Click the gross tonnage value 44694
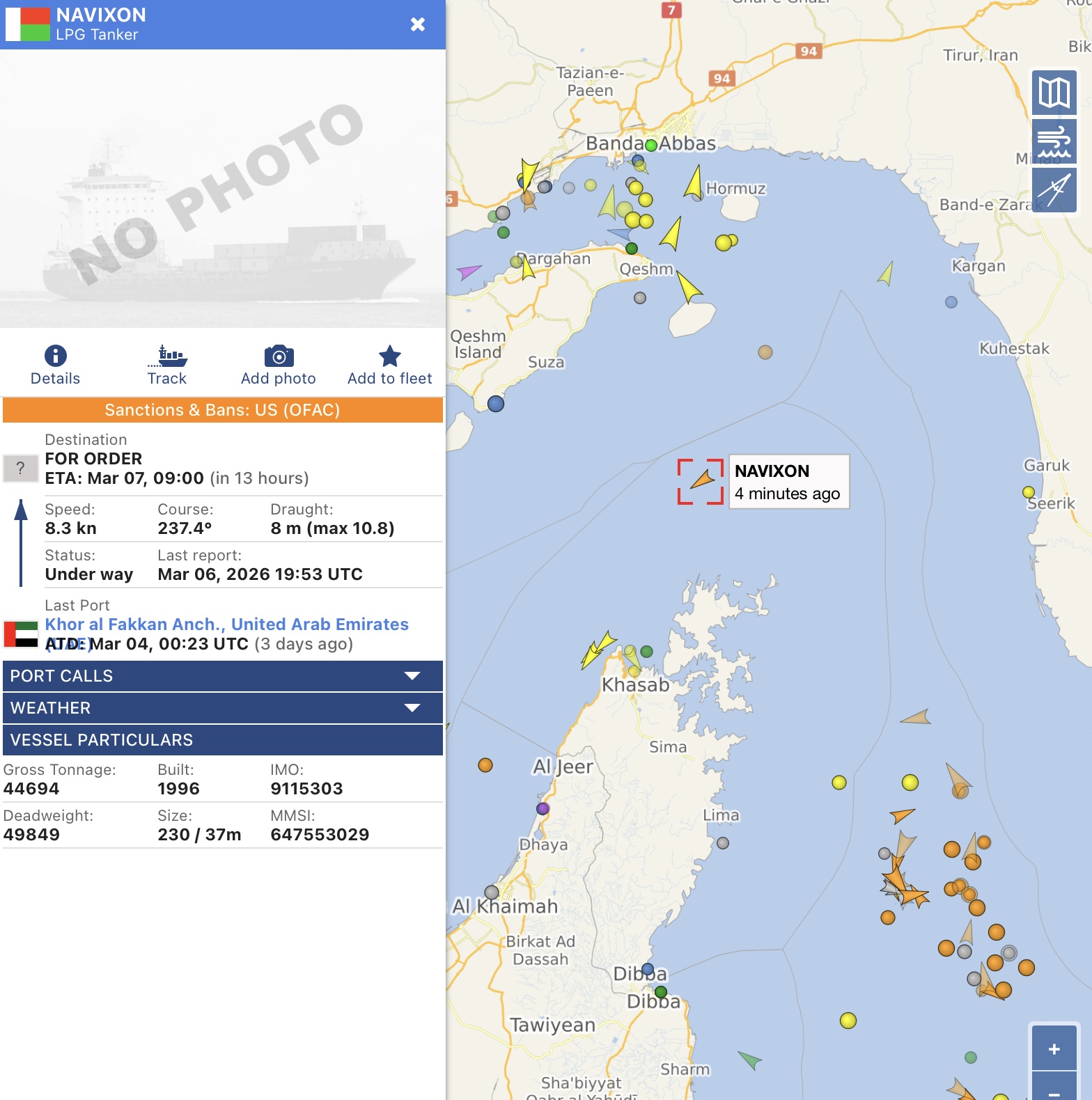This screenshot has width=1092, height=1100. (31, 789)
